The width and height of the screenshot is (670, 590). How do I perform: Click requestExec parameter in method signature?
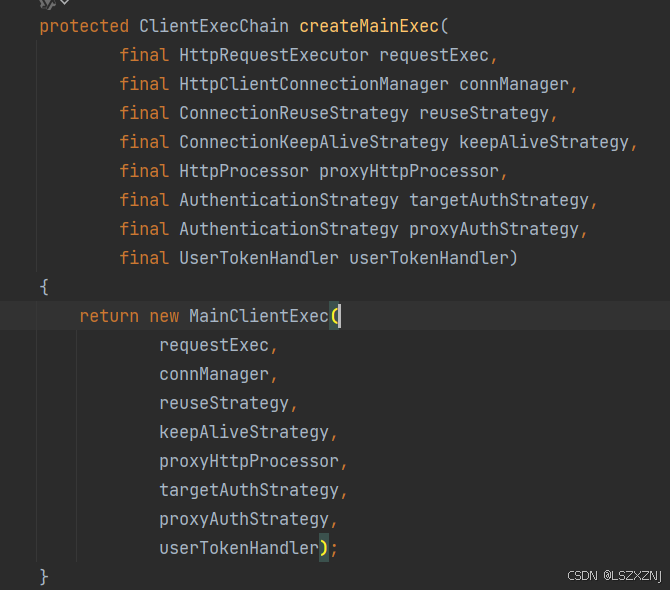[x=434, y=56]
